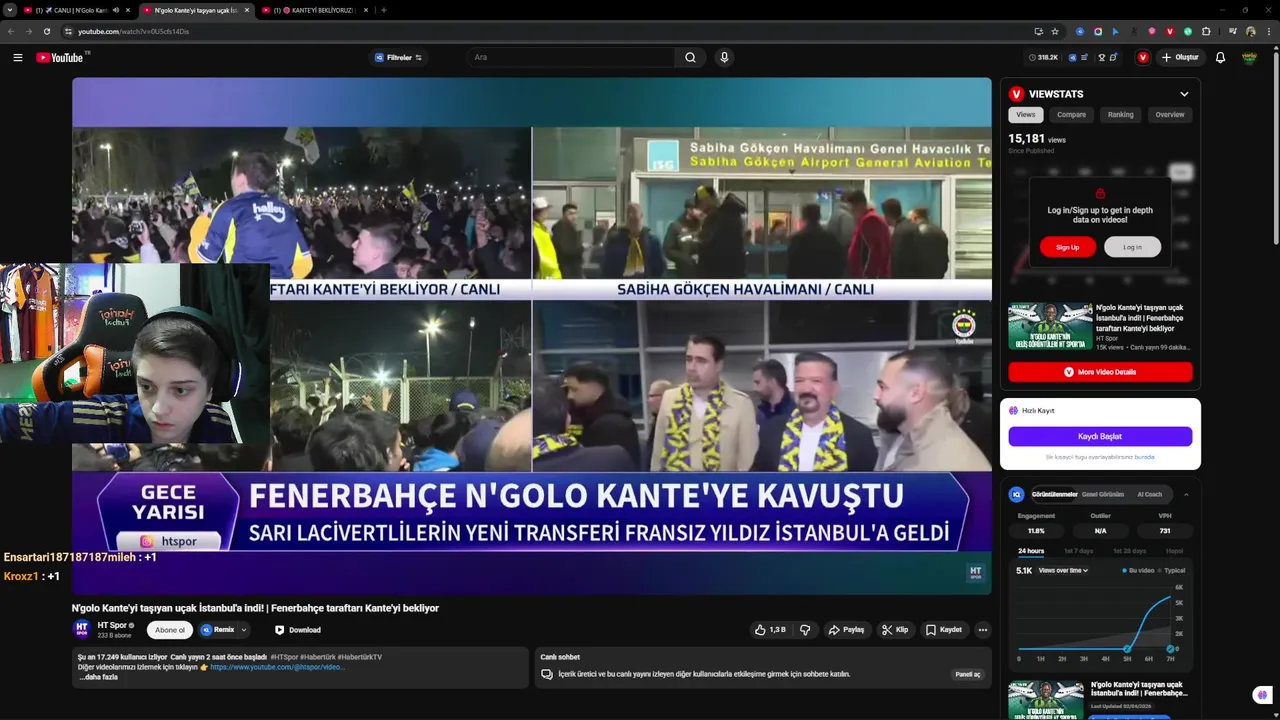Toggle the Typical legend series
This screenshot has width=1280, height=720.
1172,570
